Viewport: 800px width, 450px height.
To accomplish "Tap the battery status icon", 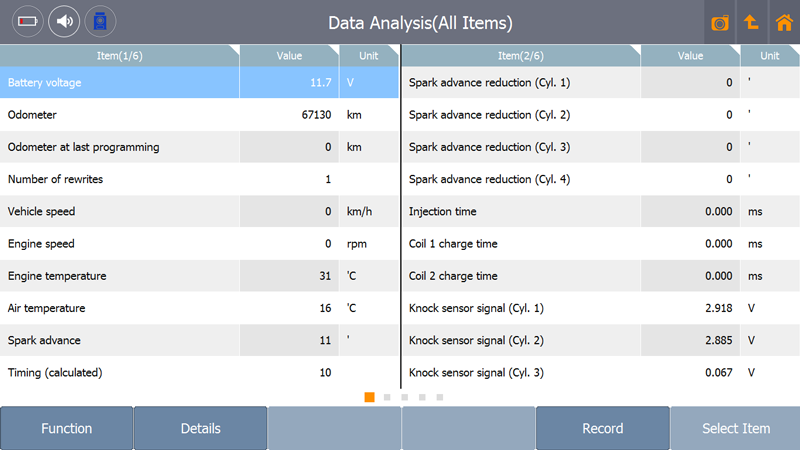I will tap(28, 21).
